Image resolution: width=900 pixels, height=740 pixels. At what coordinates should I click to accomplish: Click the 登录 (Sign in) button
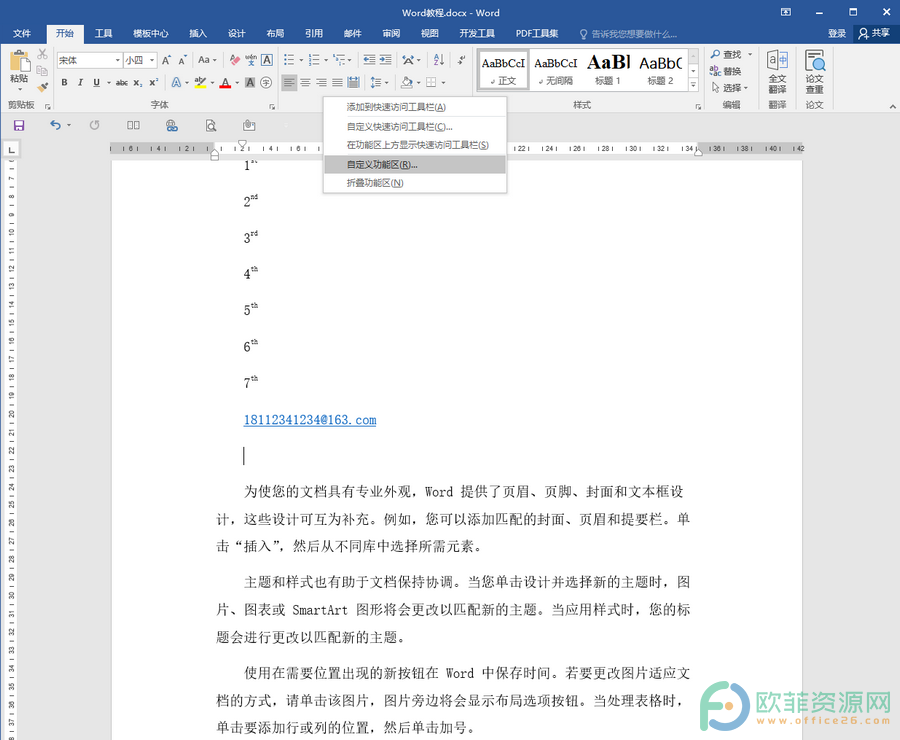pos(837,33)
